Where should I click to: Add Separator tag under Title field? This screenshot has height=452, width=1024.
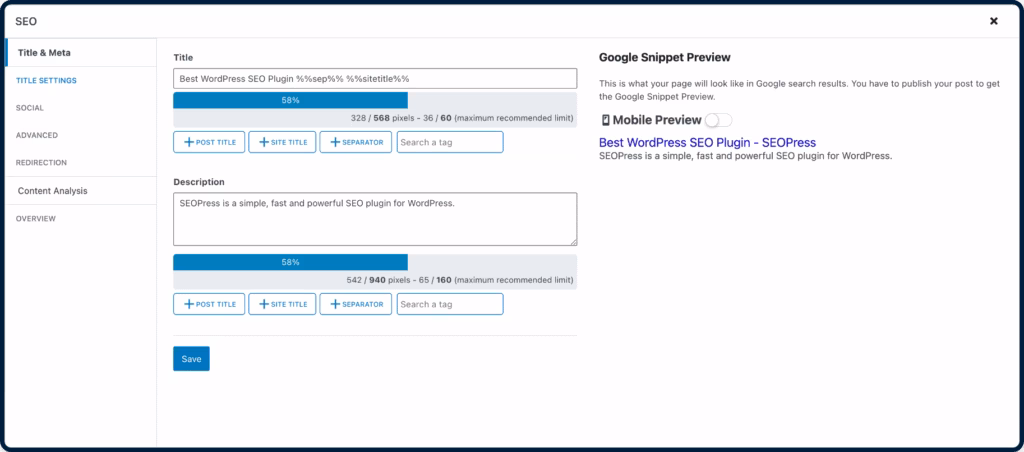pyautogui.click(x=355, y=142)
